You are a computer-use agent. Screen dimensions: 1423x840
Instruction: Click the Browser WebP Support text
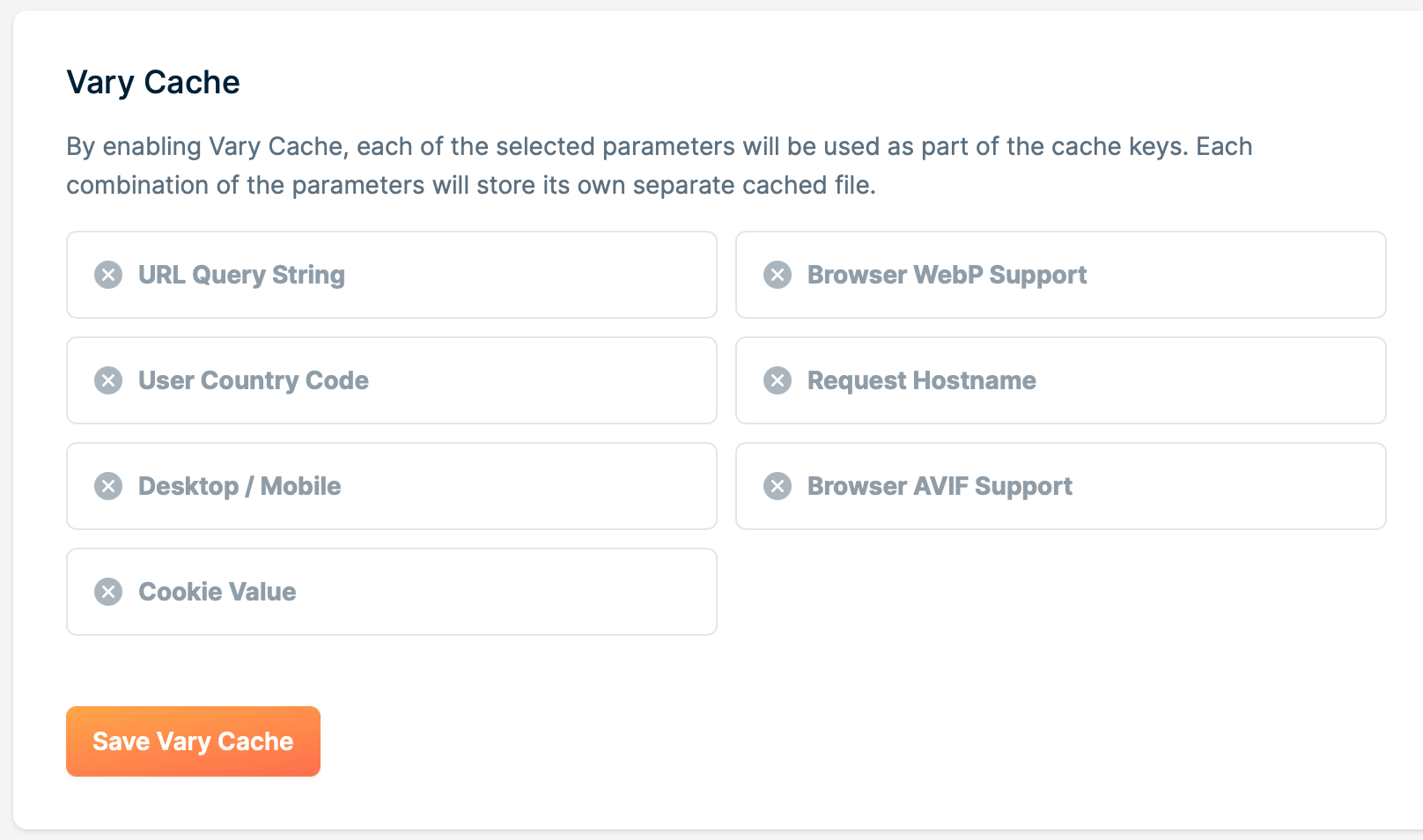[x=947, y=275]
